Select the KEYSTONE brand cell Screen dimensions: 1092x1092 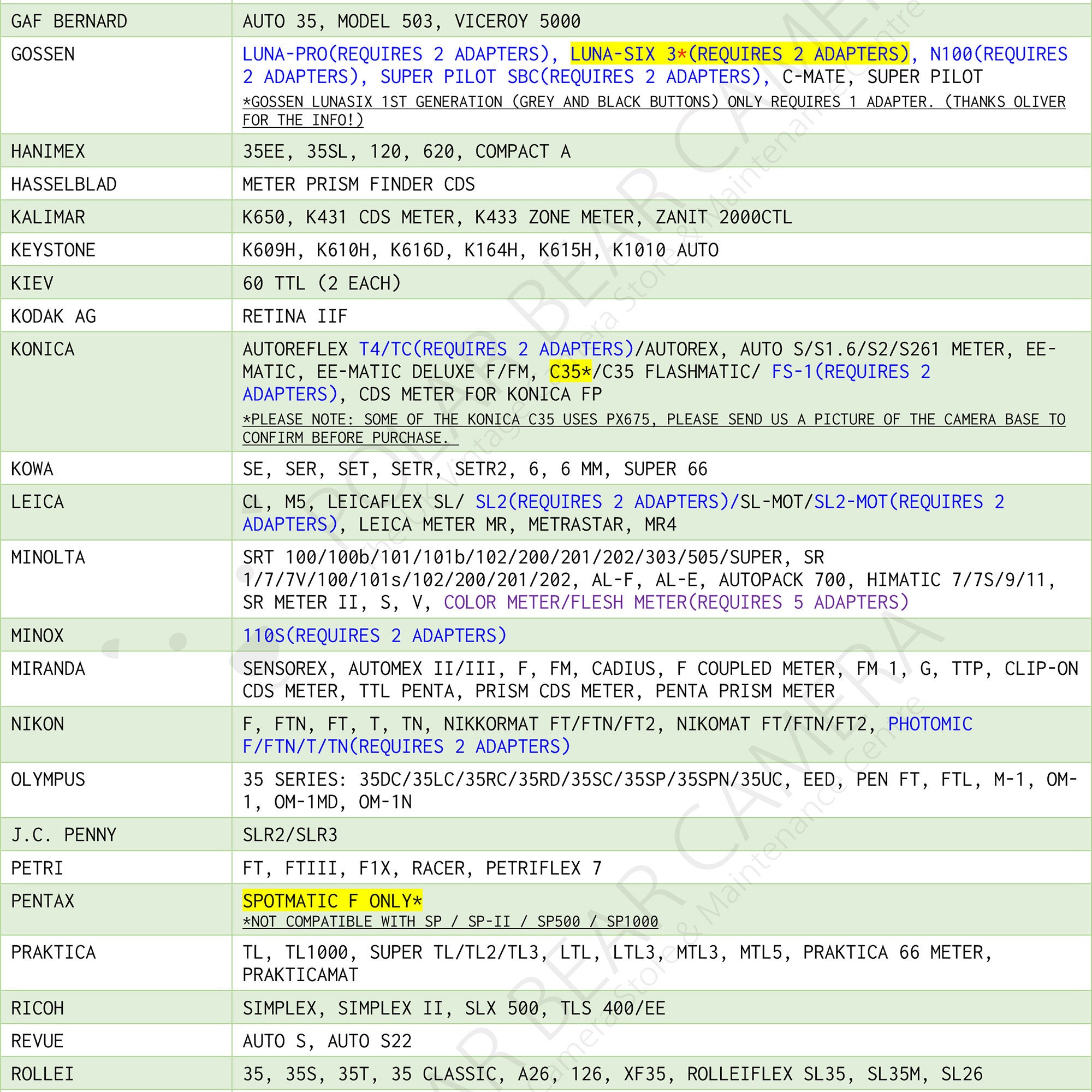tap(116, 250)
